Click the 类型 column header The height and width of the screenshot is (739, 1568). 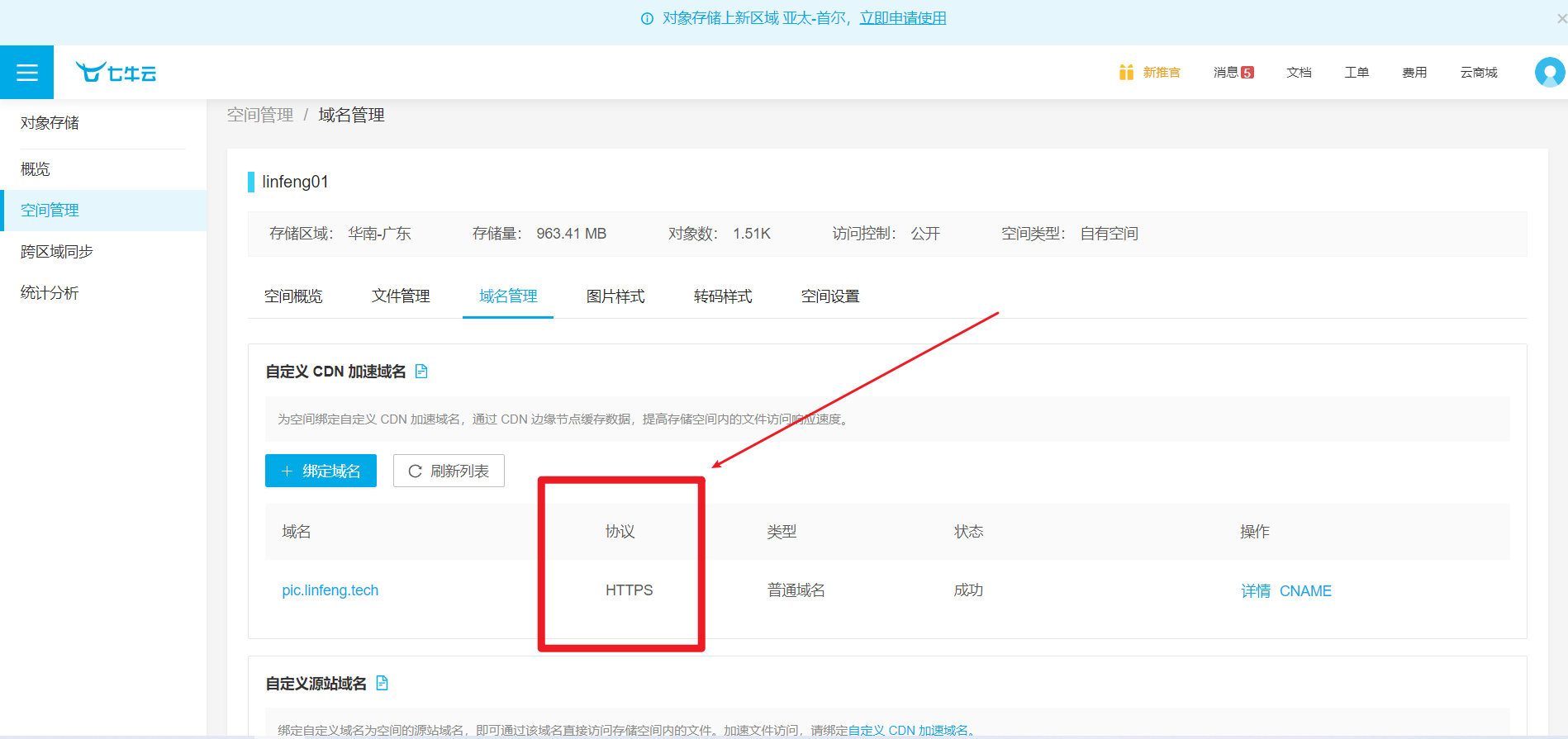[x=782, y=532]
